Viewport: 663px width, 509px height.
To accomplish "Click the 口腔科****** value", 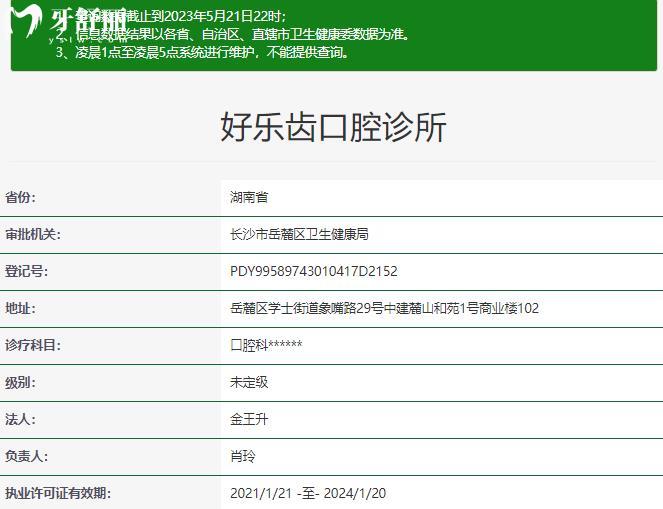I will click(x=266, y=345).
